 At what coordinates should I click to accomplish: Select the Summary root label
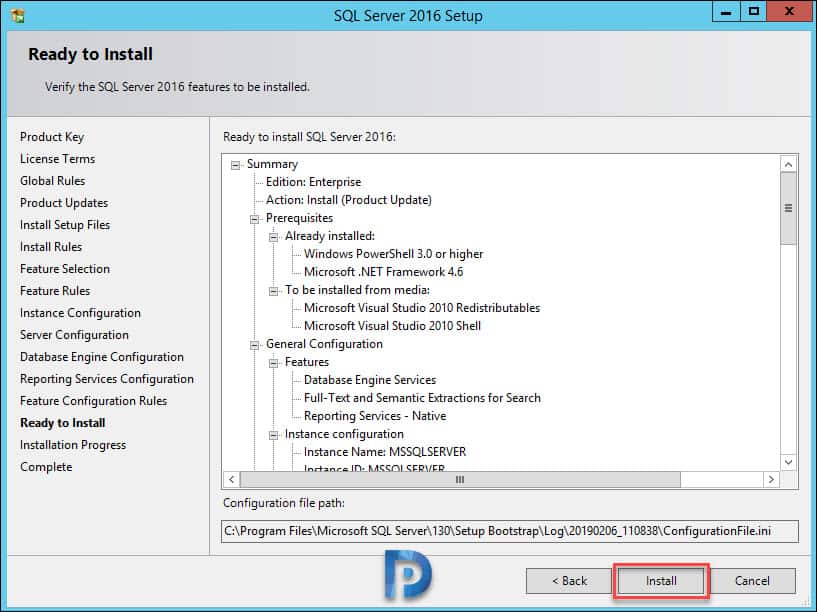tap(272, 164)
